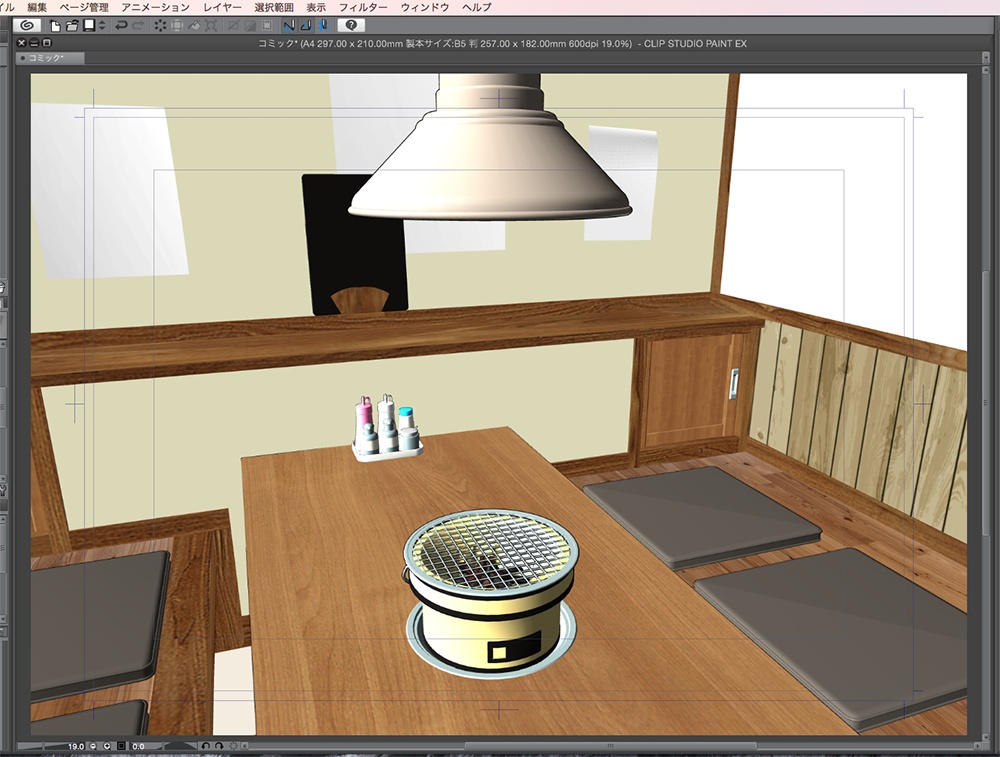Click the rotate-left icon in the status bar
Screen dimensions: 1000x757
click(206, 746)
